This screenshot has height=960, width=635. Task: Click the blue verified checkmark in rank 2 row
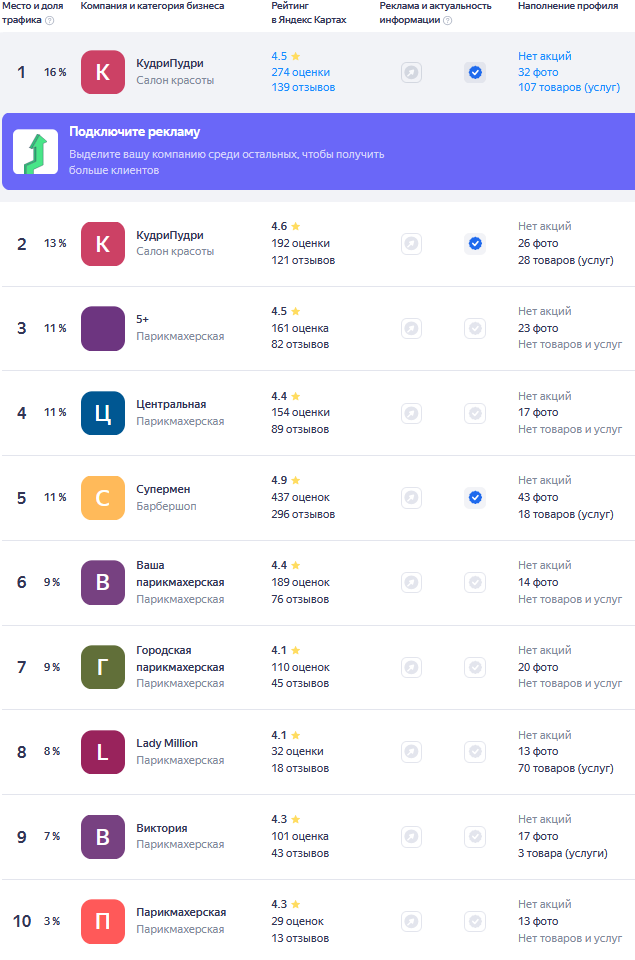click(475, 244)
